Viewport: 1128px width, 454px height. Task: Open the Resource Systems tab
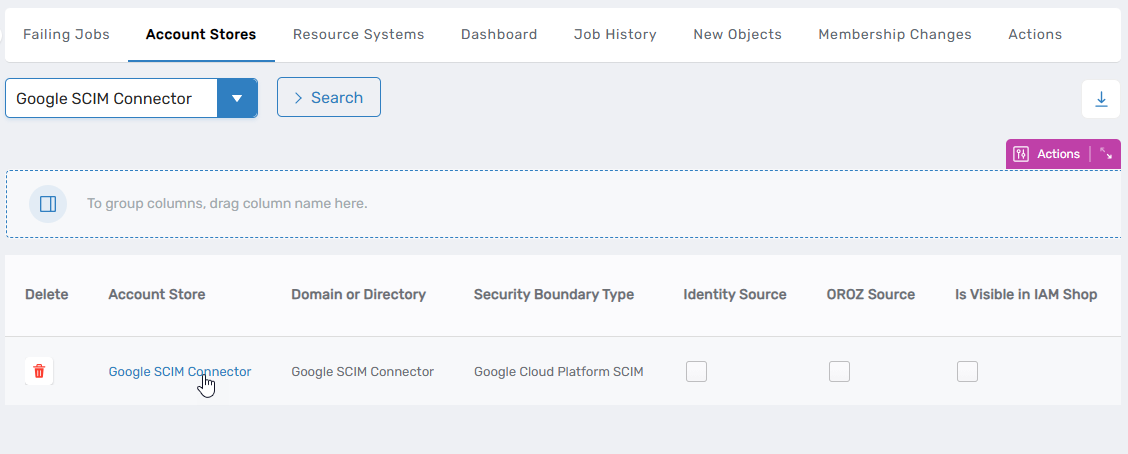pyautogui.click(x=358, y=34)
